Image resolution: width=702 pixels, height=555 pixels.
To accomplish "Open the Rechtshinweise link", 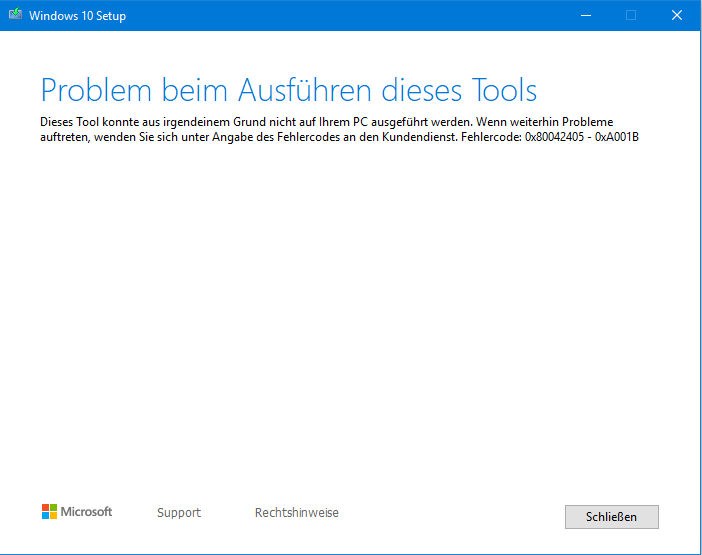I will [x=296, y=512].
